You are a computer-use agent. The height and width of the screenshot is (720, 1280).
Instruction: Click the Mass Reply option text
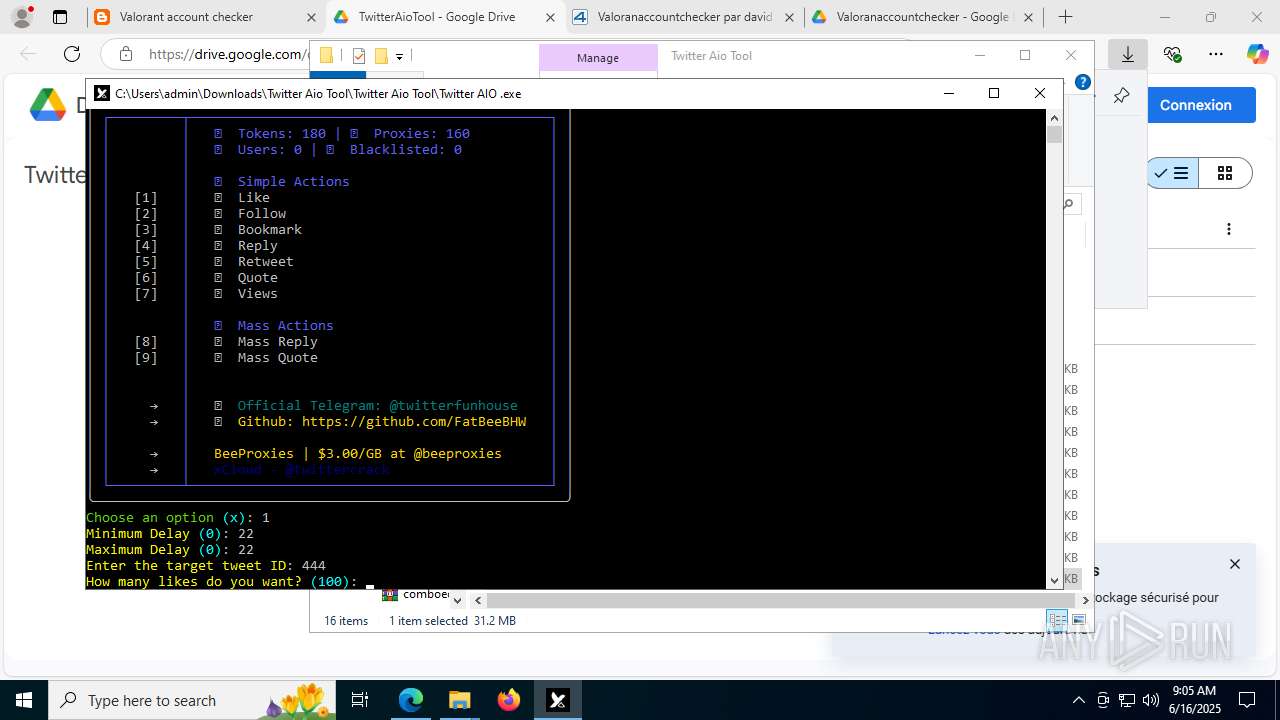(278, 342)
